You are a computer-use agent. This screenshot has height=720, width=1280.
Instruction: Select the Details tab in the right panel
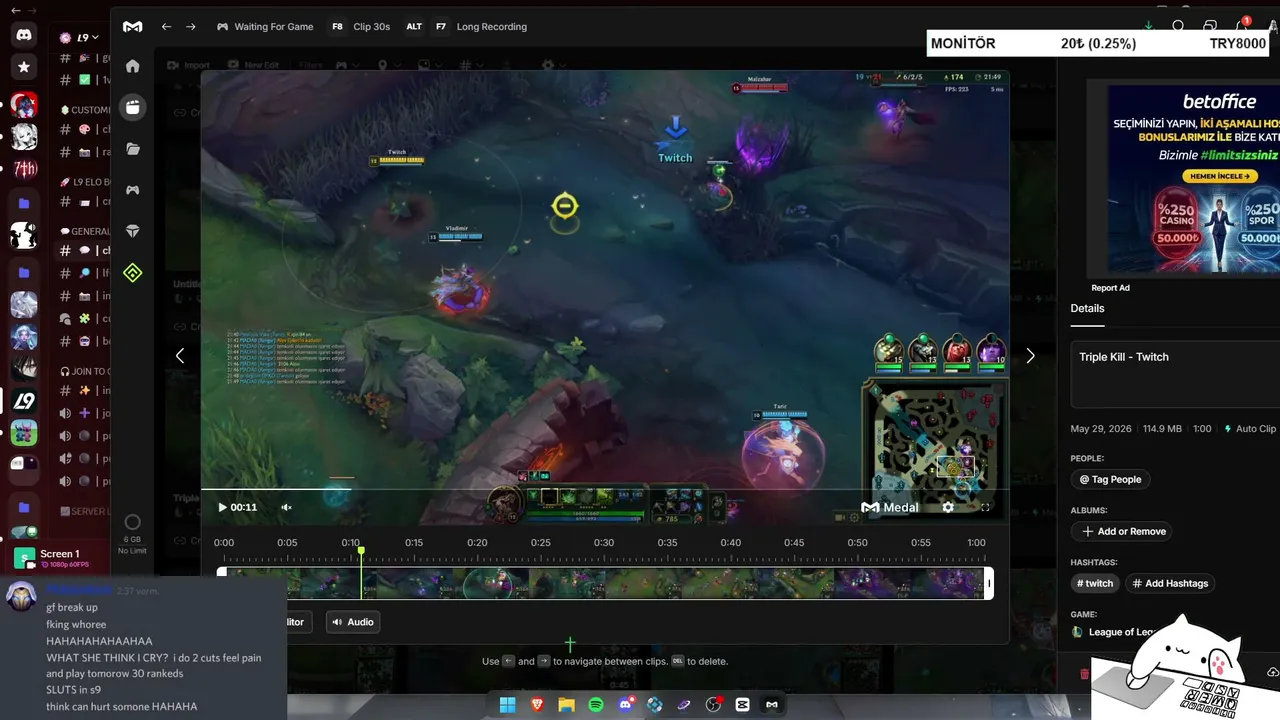point(1087,309)
